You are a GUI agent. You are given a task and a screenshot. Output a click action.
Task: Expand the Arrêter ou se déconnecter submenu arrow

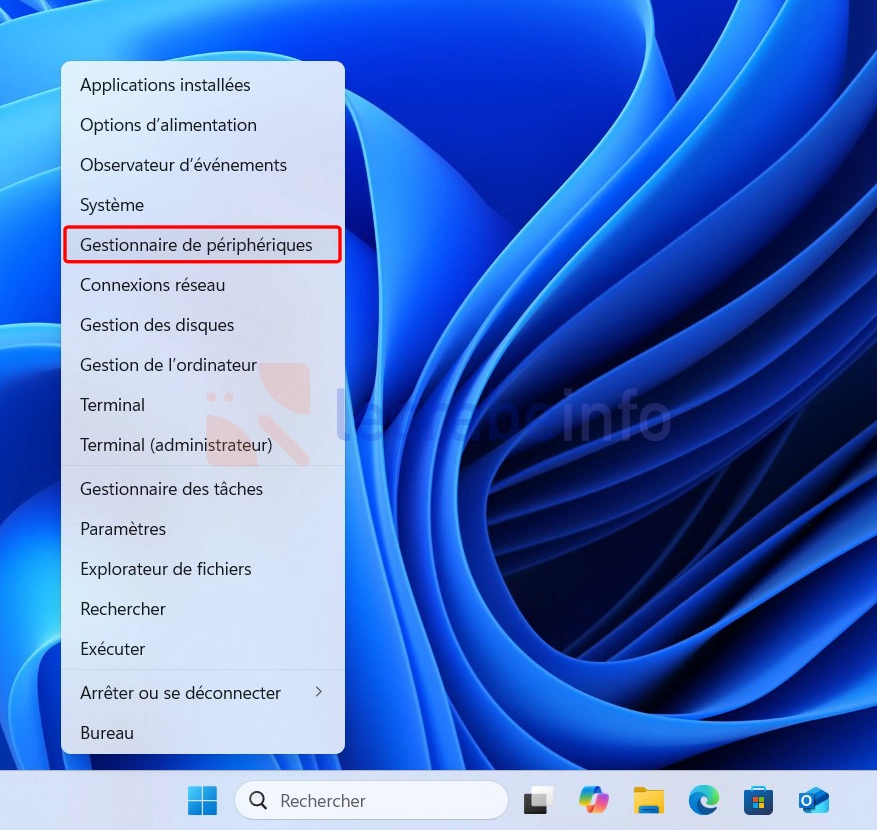318,692
